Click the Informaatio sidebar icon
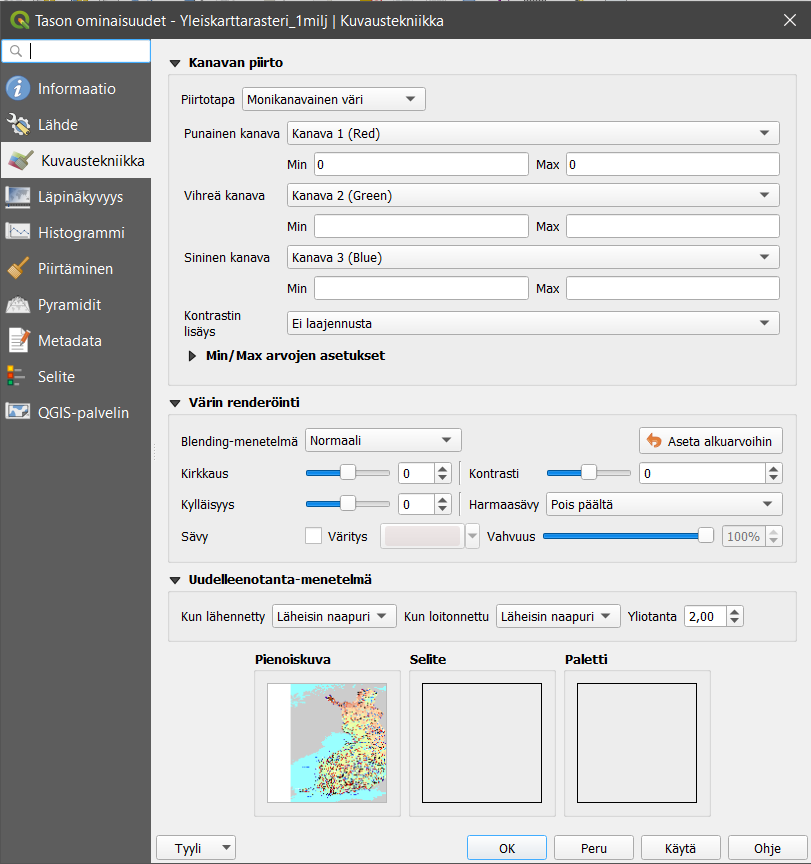Screen dimensions: 811x864 (x=18, y=89)
